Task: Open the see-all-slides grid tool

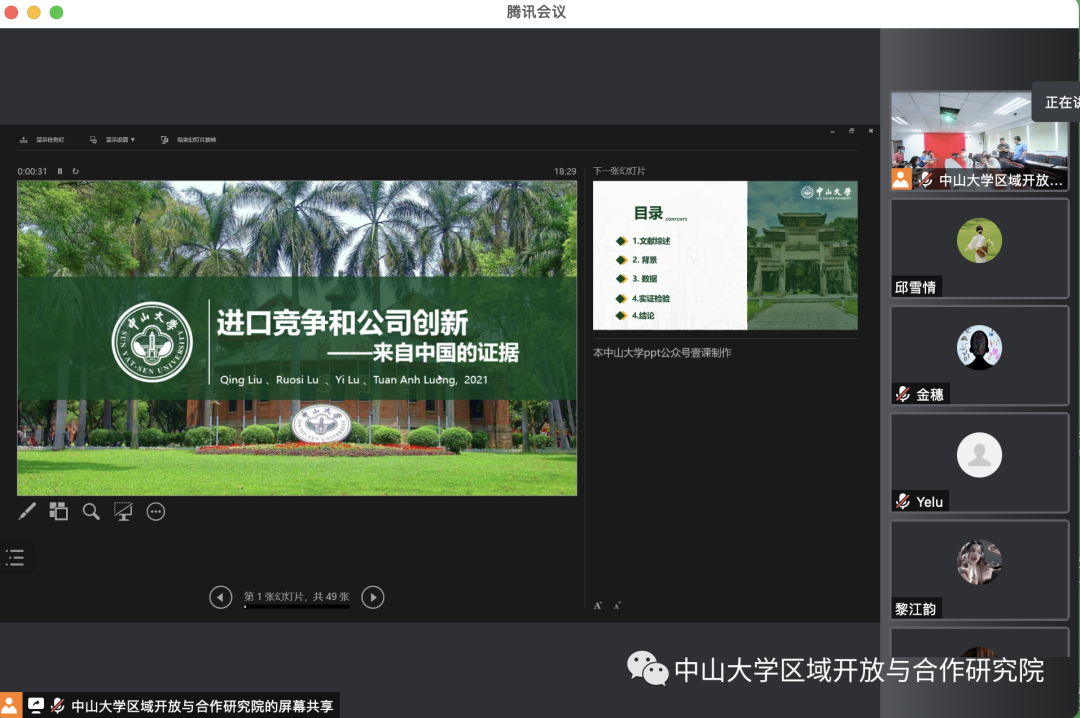Action: [59, 511]
